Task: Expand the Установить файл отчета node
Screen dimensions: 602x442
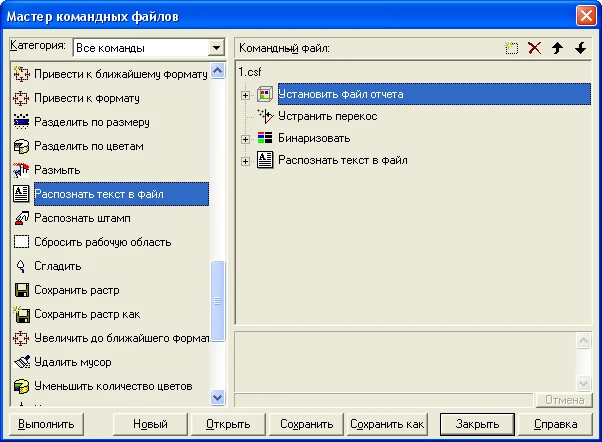Action: click(x=245, y=95)
